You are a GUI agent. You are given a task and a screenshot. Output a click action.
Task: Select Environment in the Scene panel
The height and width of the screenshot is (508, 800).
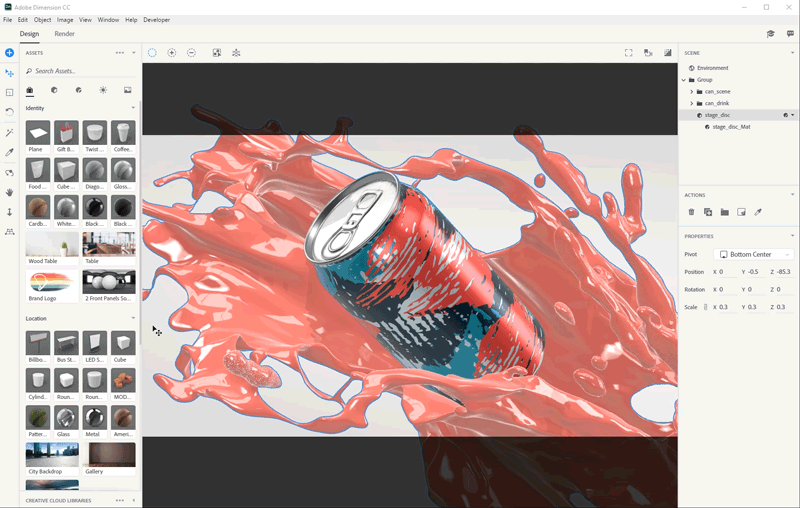pyautogui.click(x=712, y=68)
